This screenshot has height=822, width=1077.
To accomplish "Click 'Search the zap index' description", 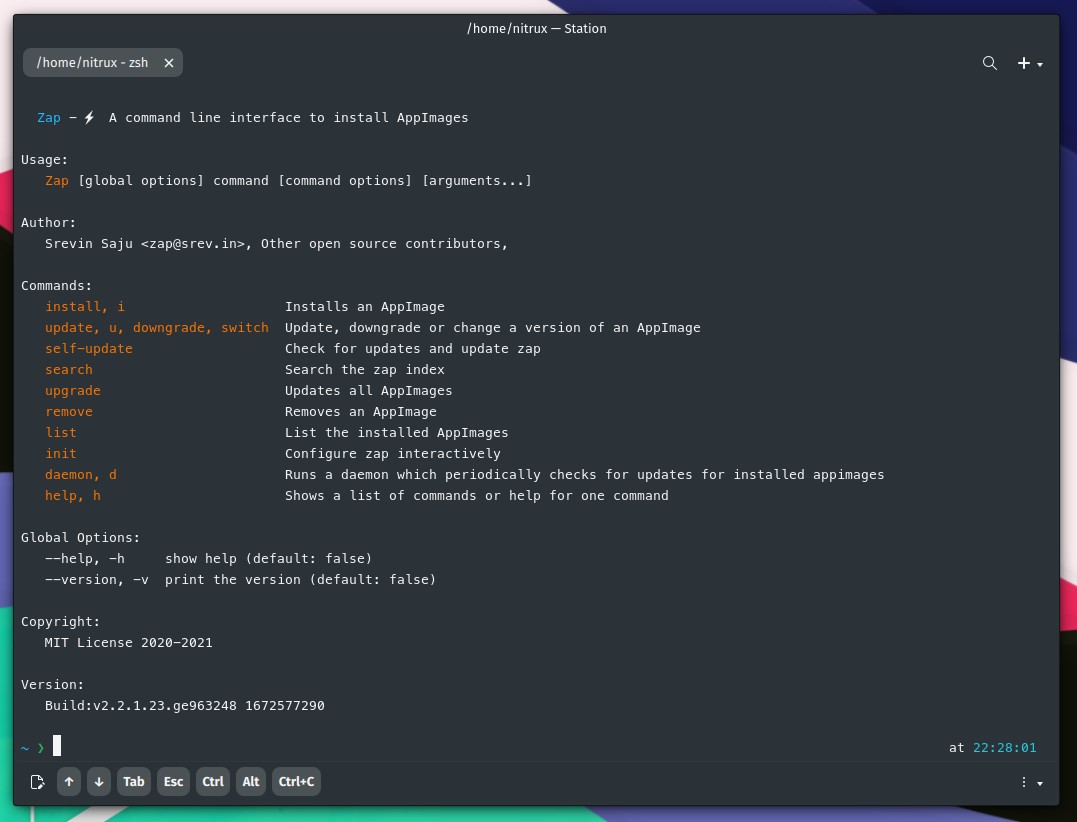I will point(365,369).
